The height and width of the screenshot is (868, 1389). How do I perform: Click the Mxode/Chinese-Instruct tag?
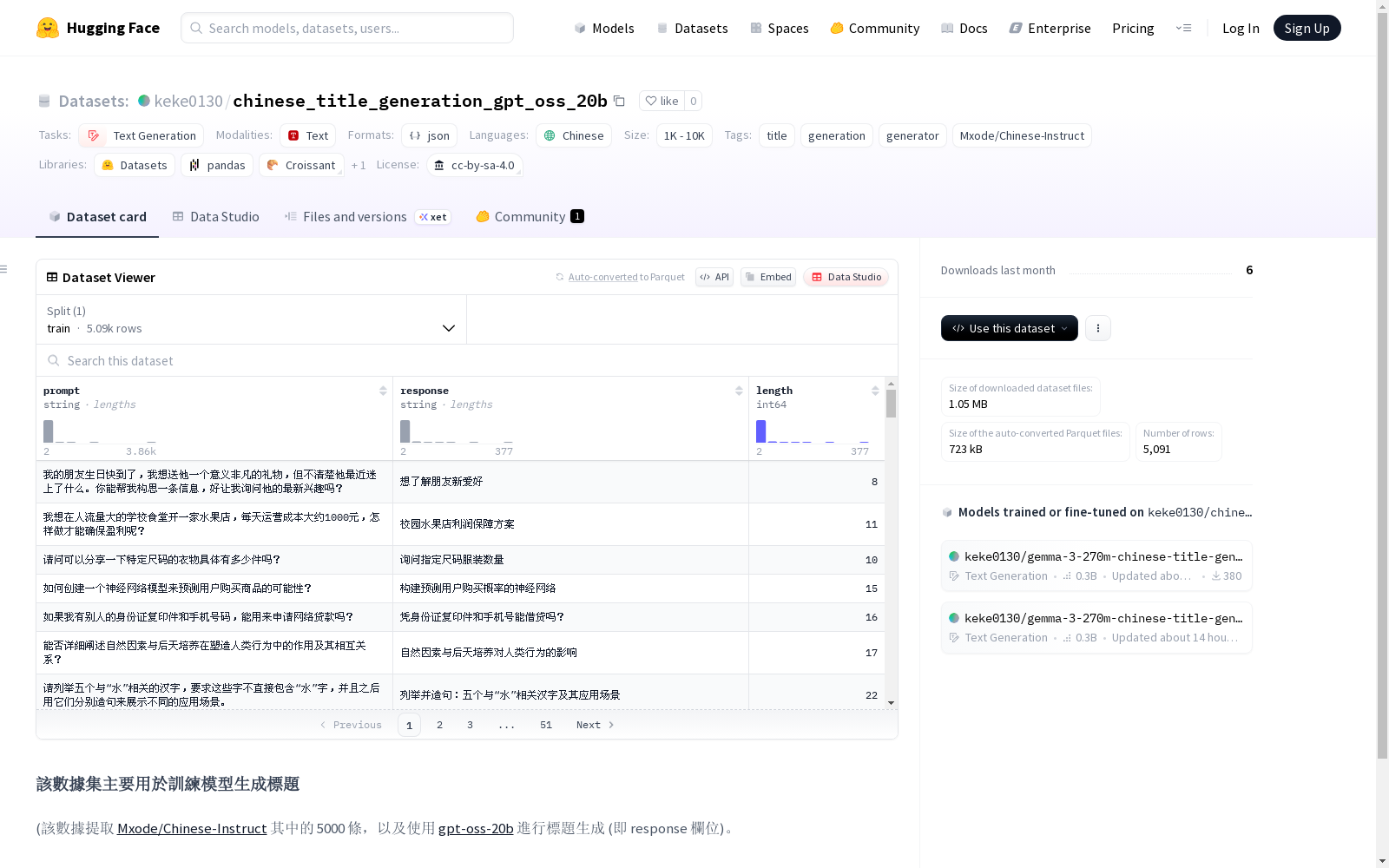point(1022,135)
